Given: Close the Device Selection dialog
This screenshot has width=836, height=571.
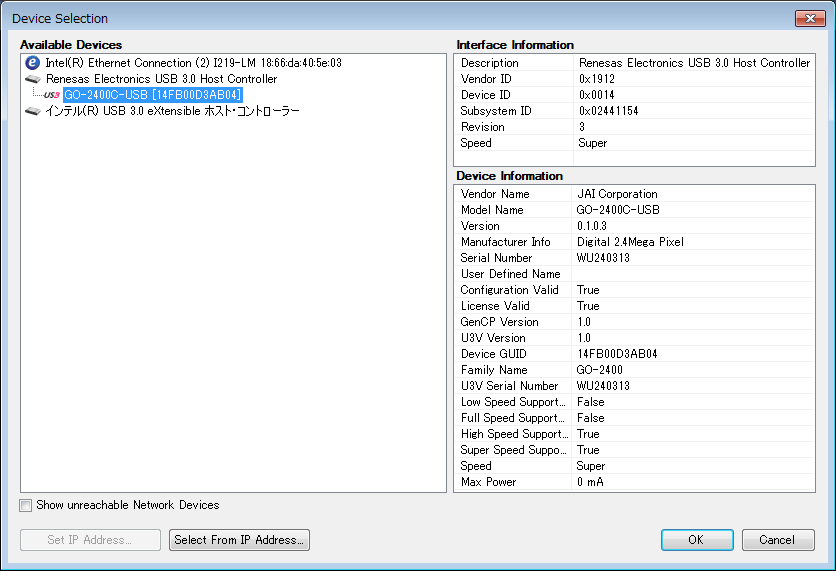Looking at the screenshot, I should click(x=810, y=18).
